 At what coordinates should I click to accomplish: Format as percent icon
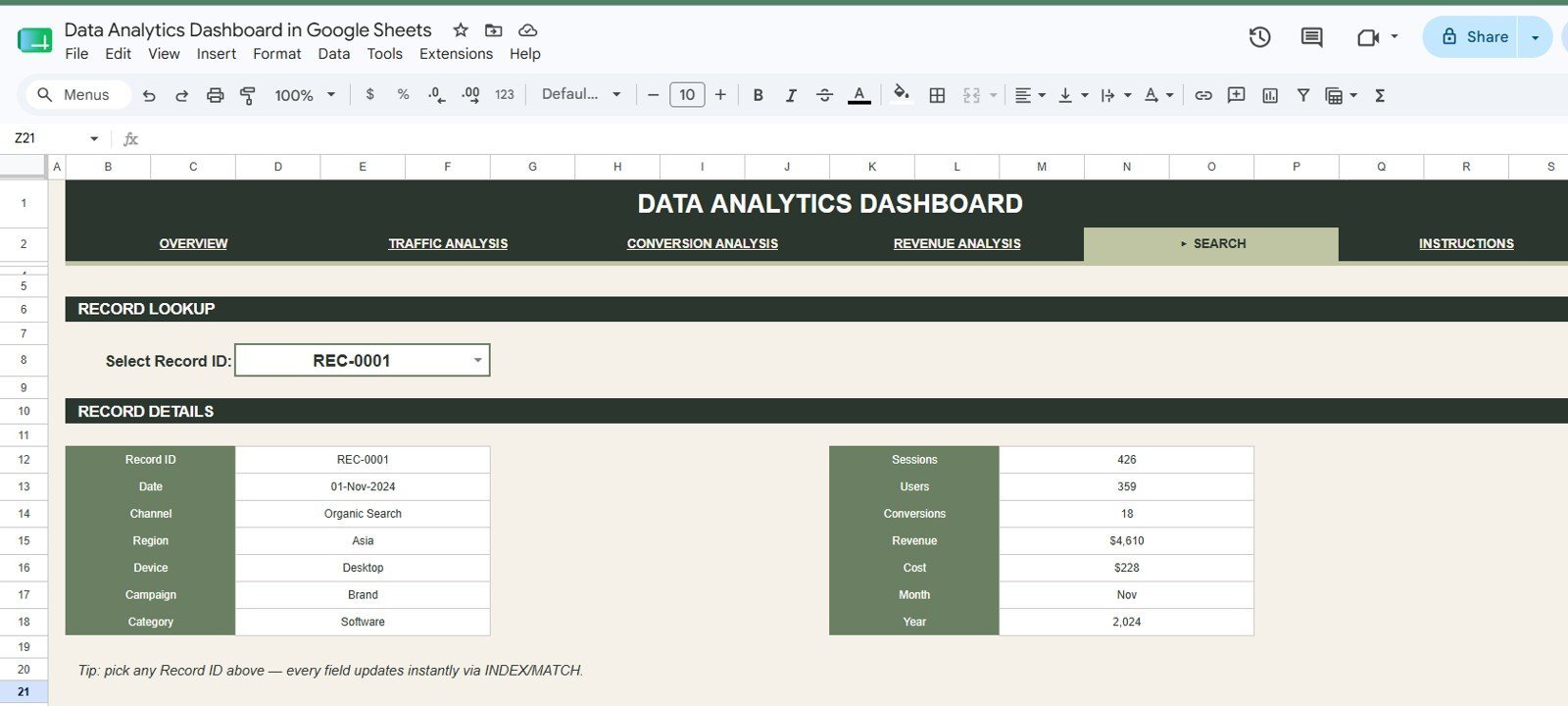tap(403, 94)
